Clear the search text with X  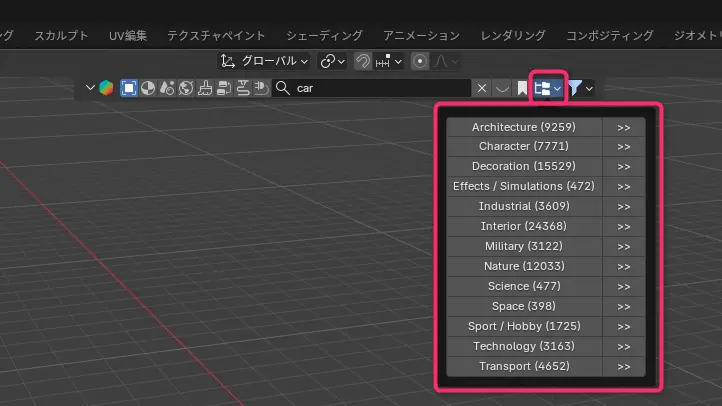[482, 88]
